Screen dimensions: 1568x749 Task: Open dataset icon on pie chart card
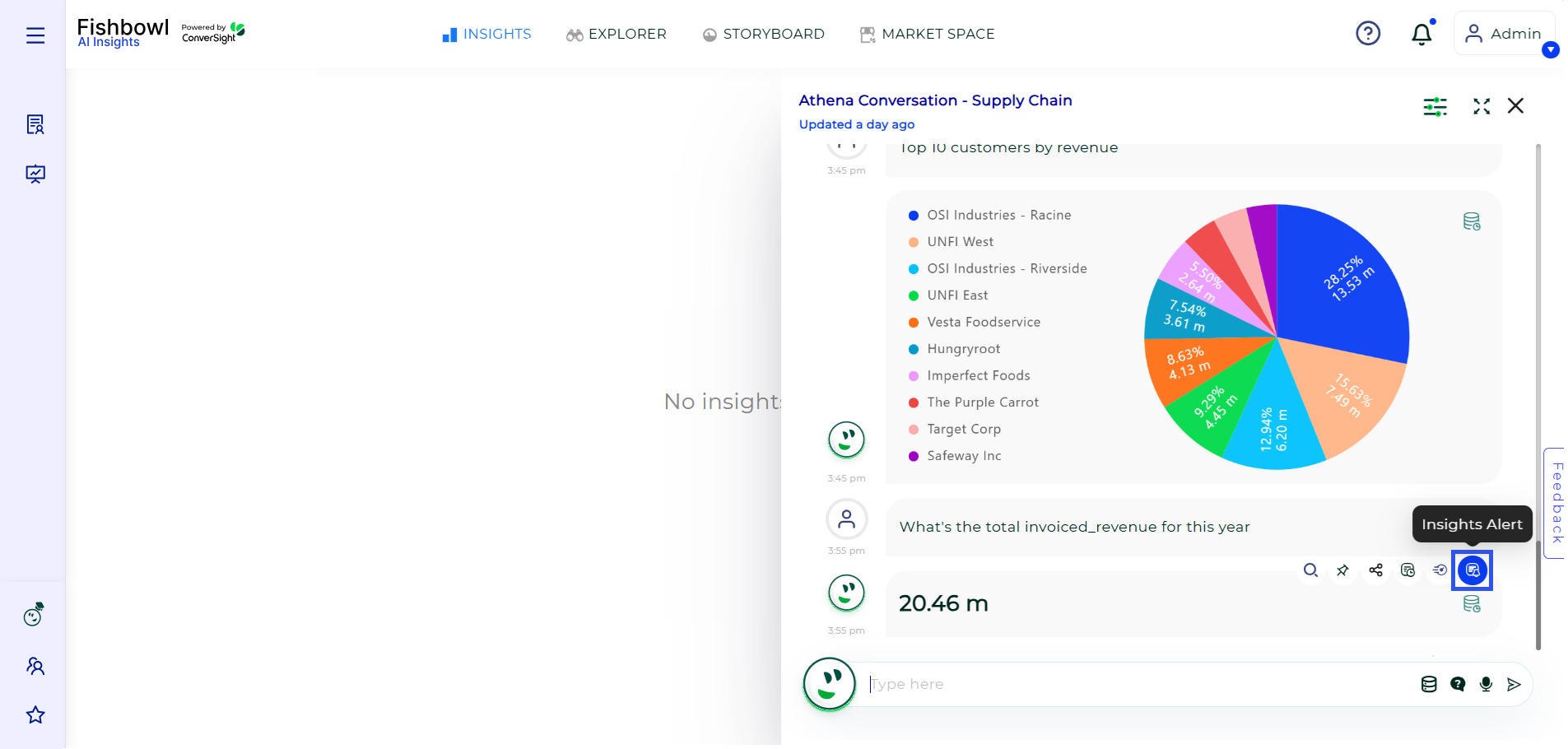point(1472,221)
